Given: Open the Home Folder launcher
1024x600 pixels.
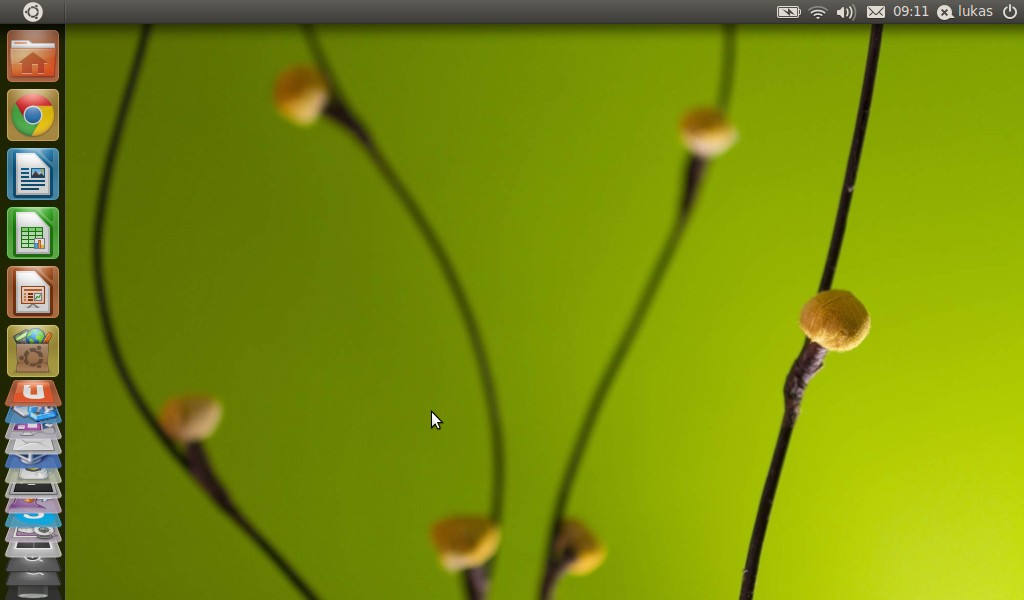Looking at the screenshot, I should (x=33, y=56).
